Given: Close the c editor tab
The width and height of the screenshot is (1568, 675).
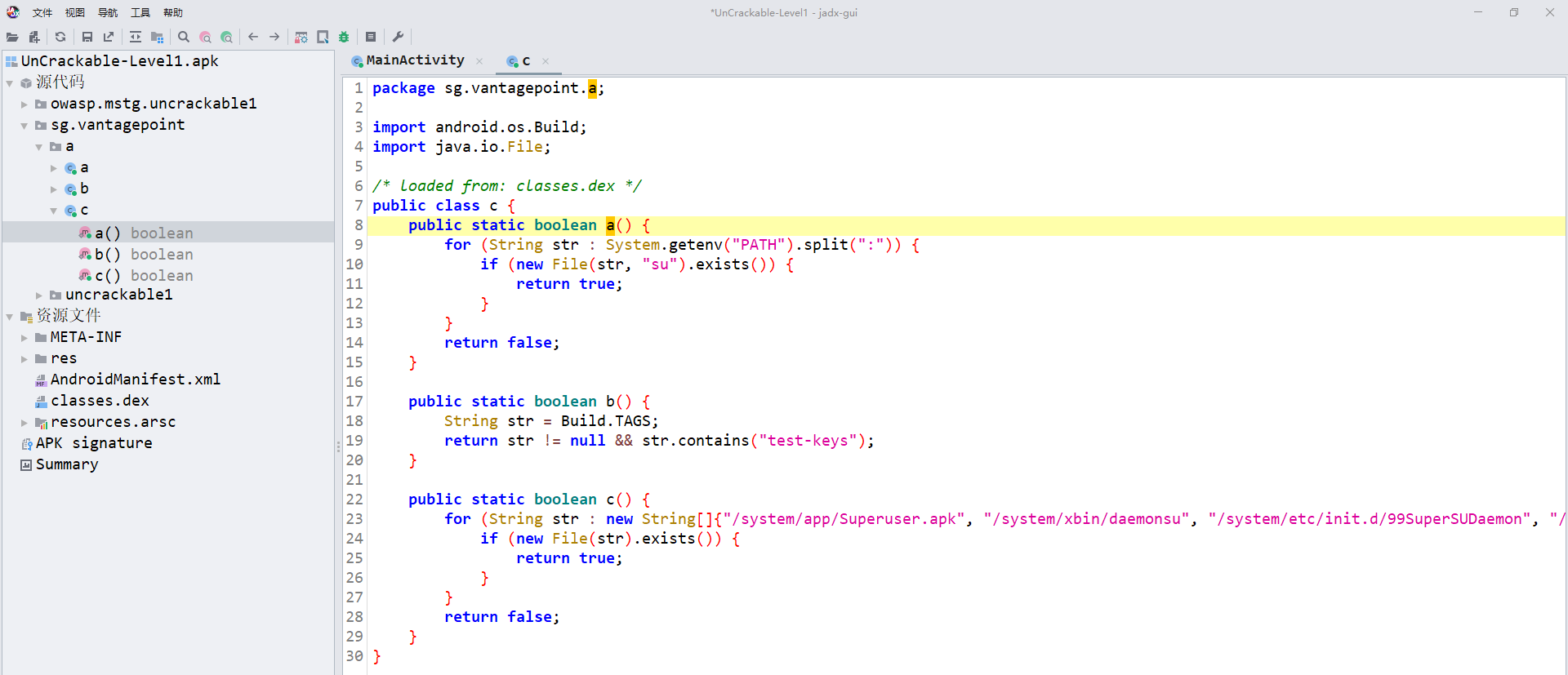Looking at the screenshot, I should (546, 61).
